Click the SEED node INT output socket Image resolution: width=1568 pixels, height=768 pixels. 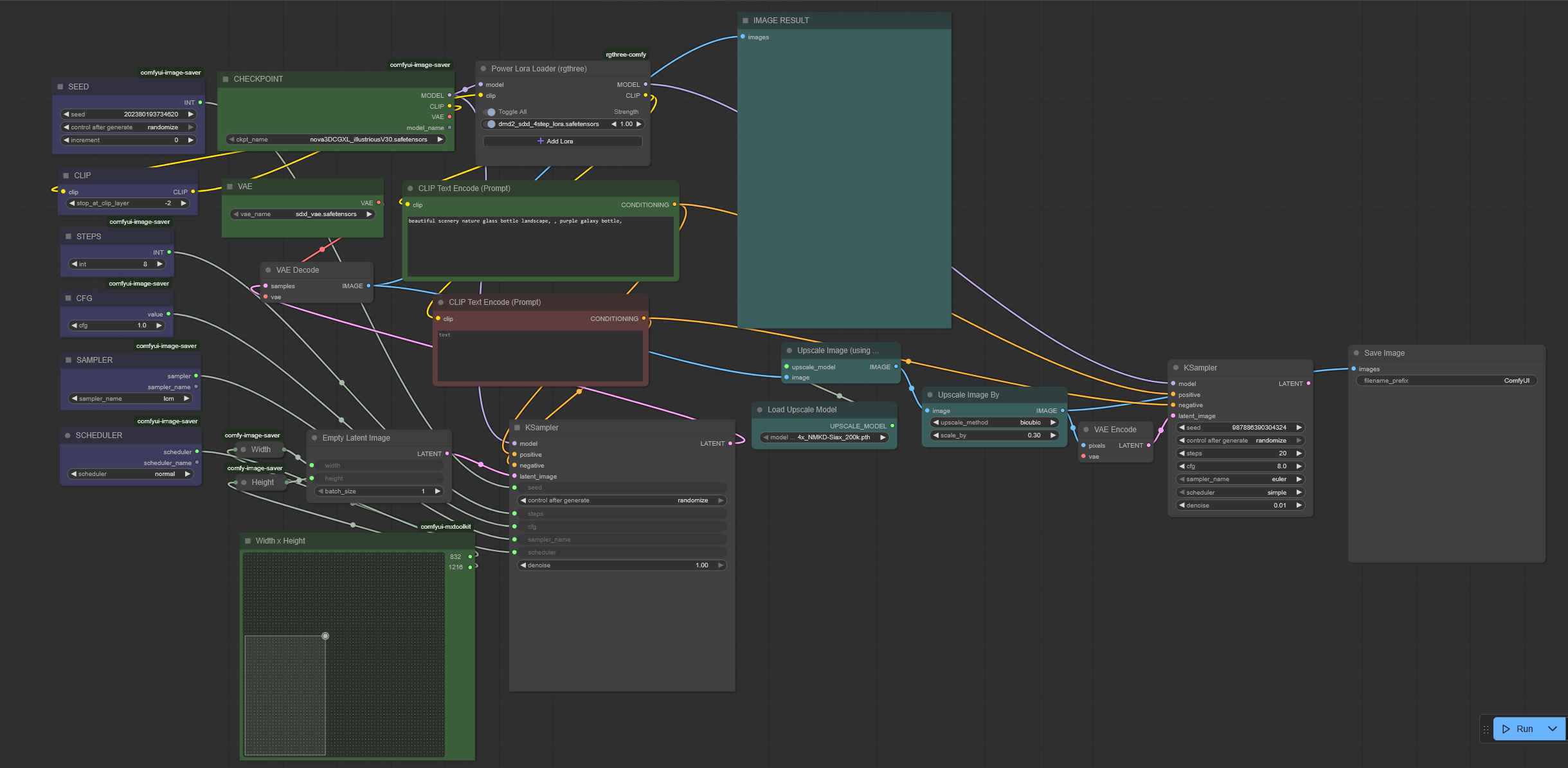point(200,102)
